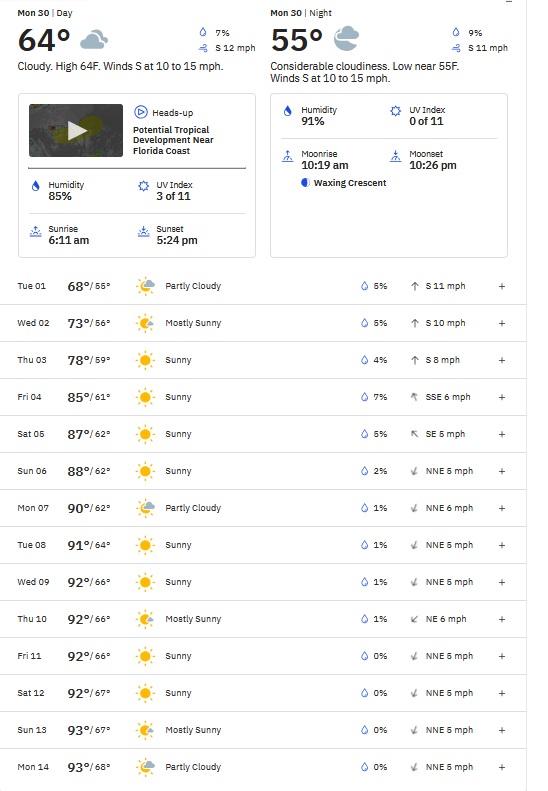Click the Moonset icon in night card
The image size is (548, 791).
pyautogui.click(x=396, y=156)
